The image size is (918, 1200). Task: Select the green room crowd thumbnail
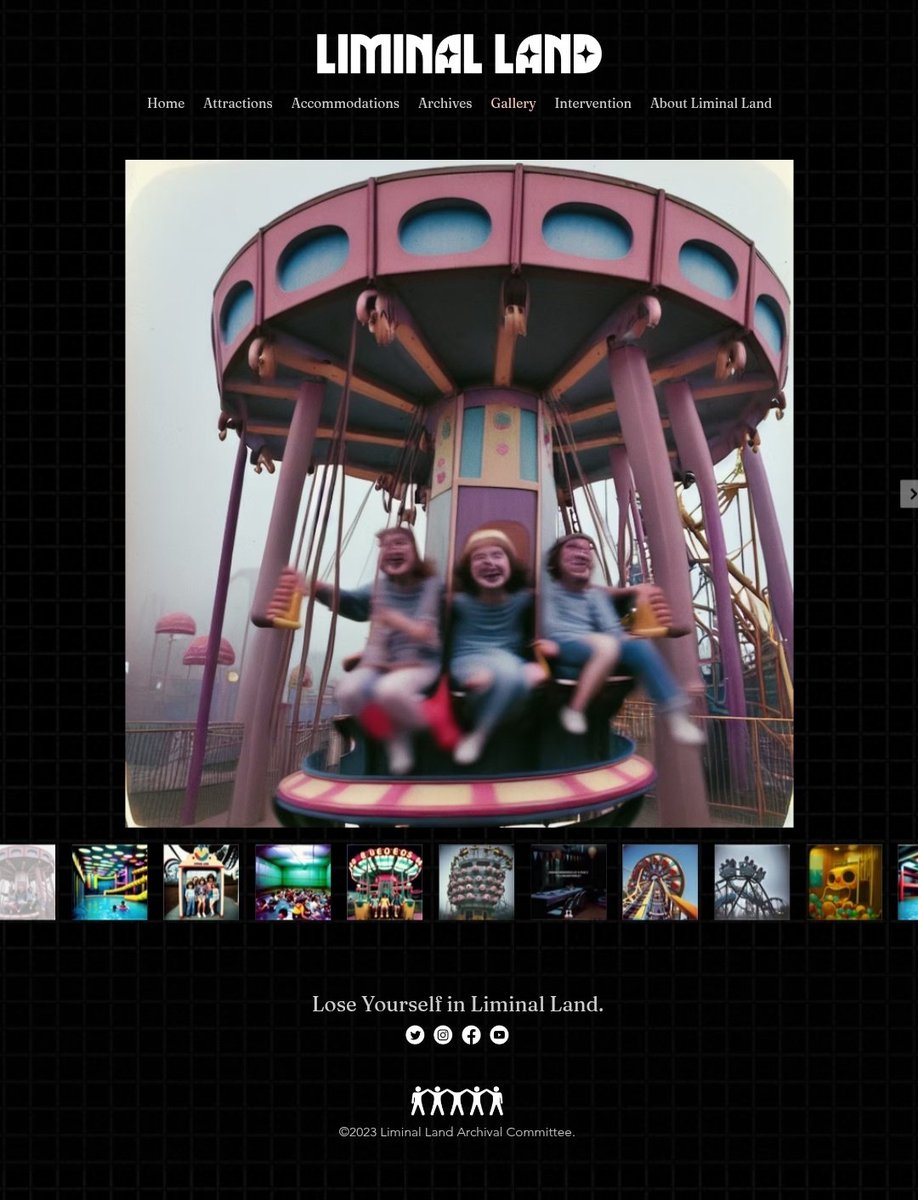click(293, 882)
